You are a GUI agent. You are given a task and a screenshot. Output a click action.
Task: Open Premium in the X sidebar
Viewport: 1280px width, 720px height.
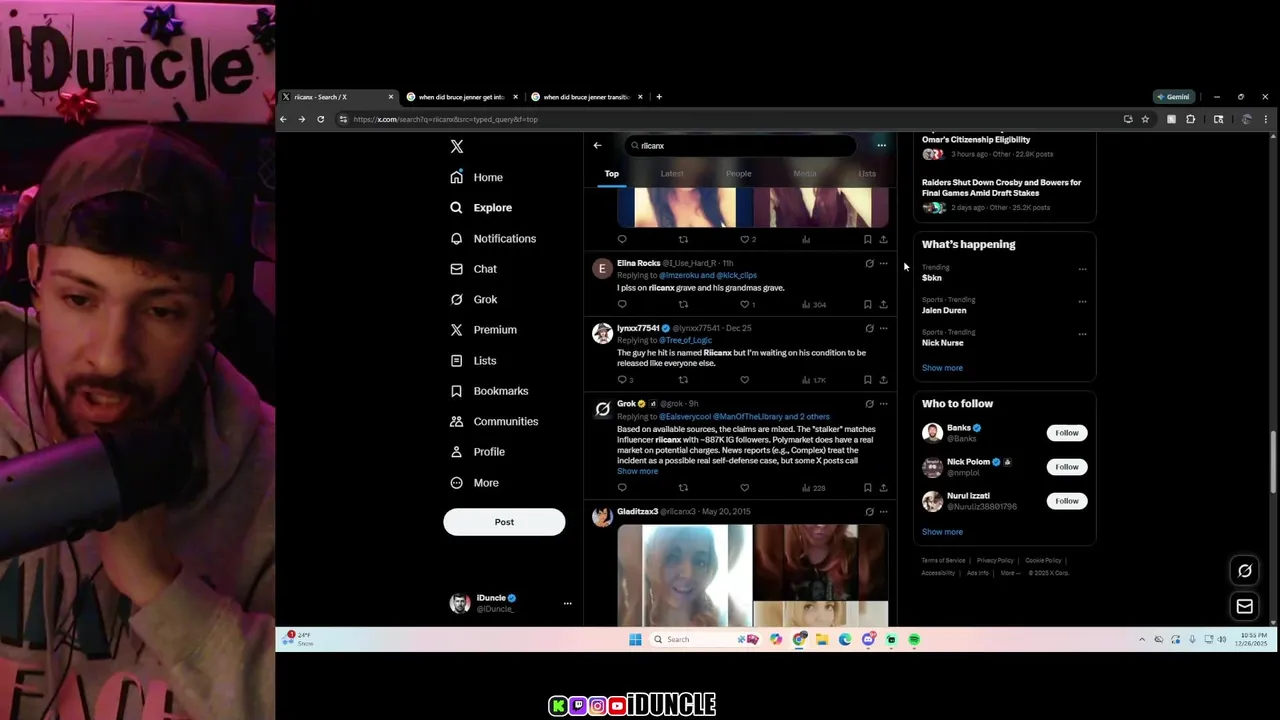[483, 330]
